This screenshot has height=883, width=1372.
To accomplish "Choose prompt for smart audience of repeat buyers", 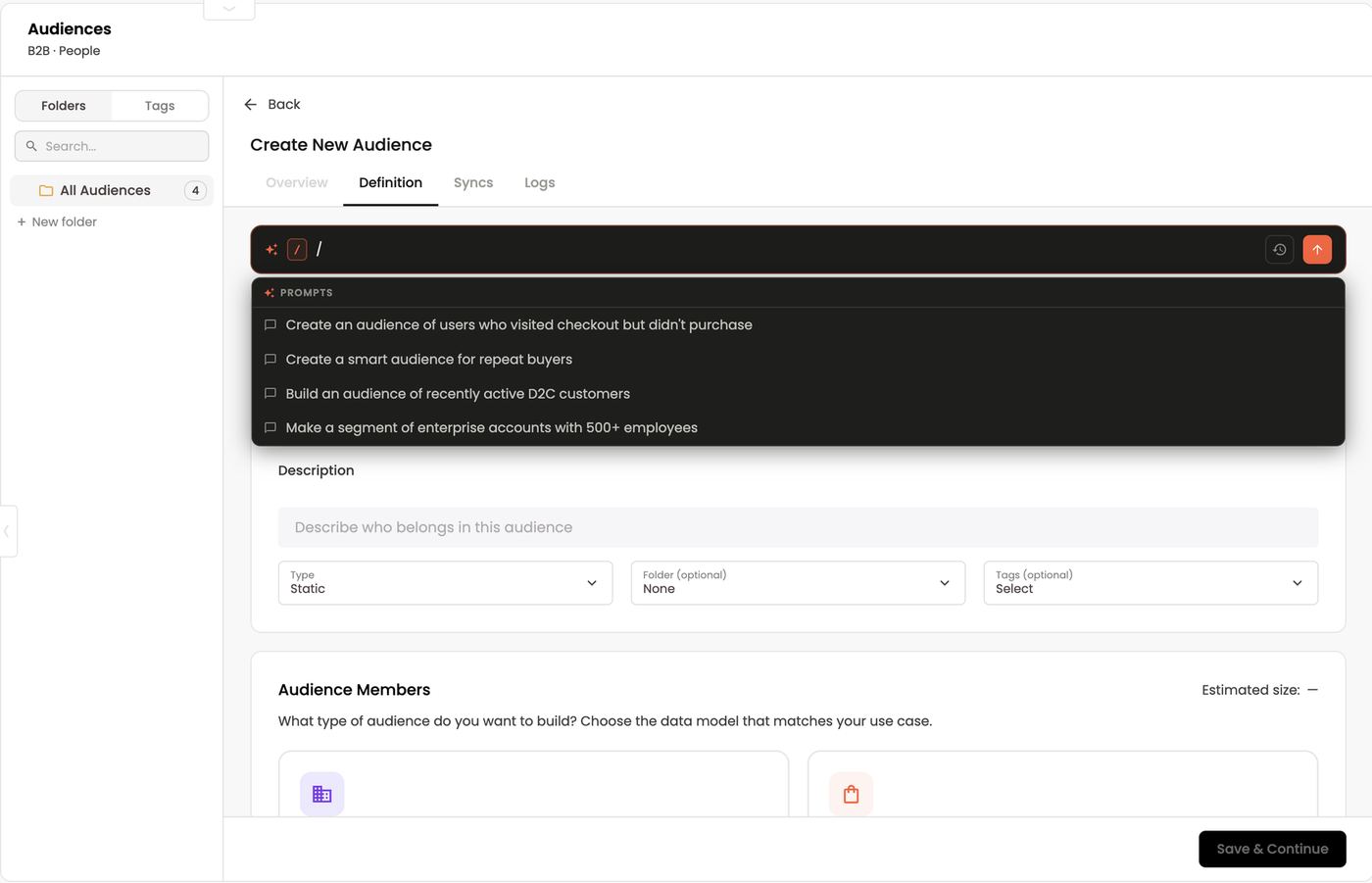I will click(x=798, y=359).
